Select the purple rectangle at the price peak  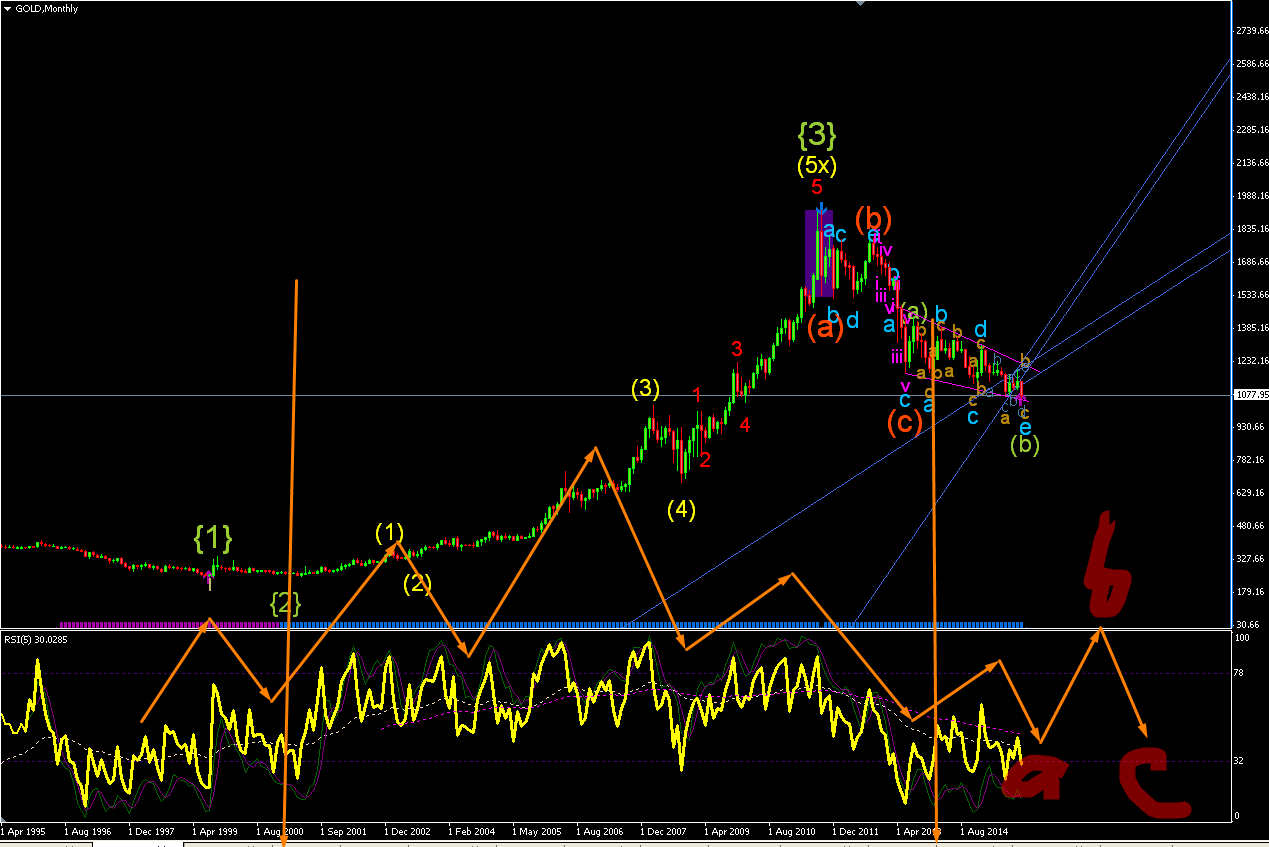(819, 255)
